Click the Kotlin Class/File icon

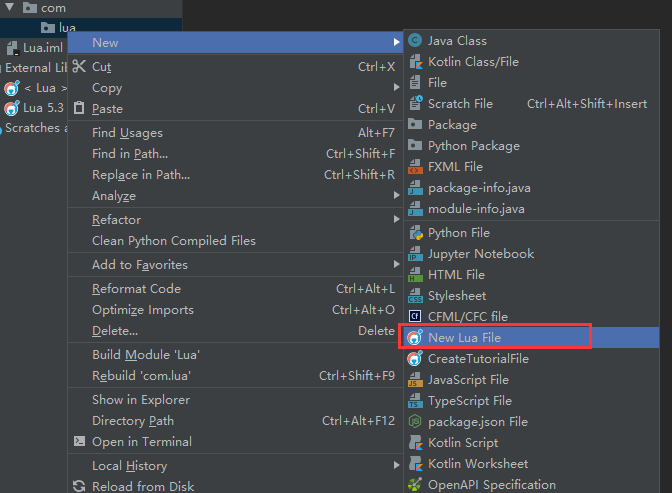pyautogui.click(x=415, y=62)
